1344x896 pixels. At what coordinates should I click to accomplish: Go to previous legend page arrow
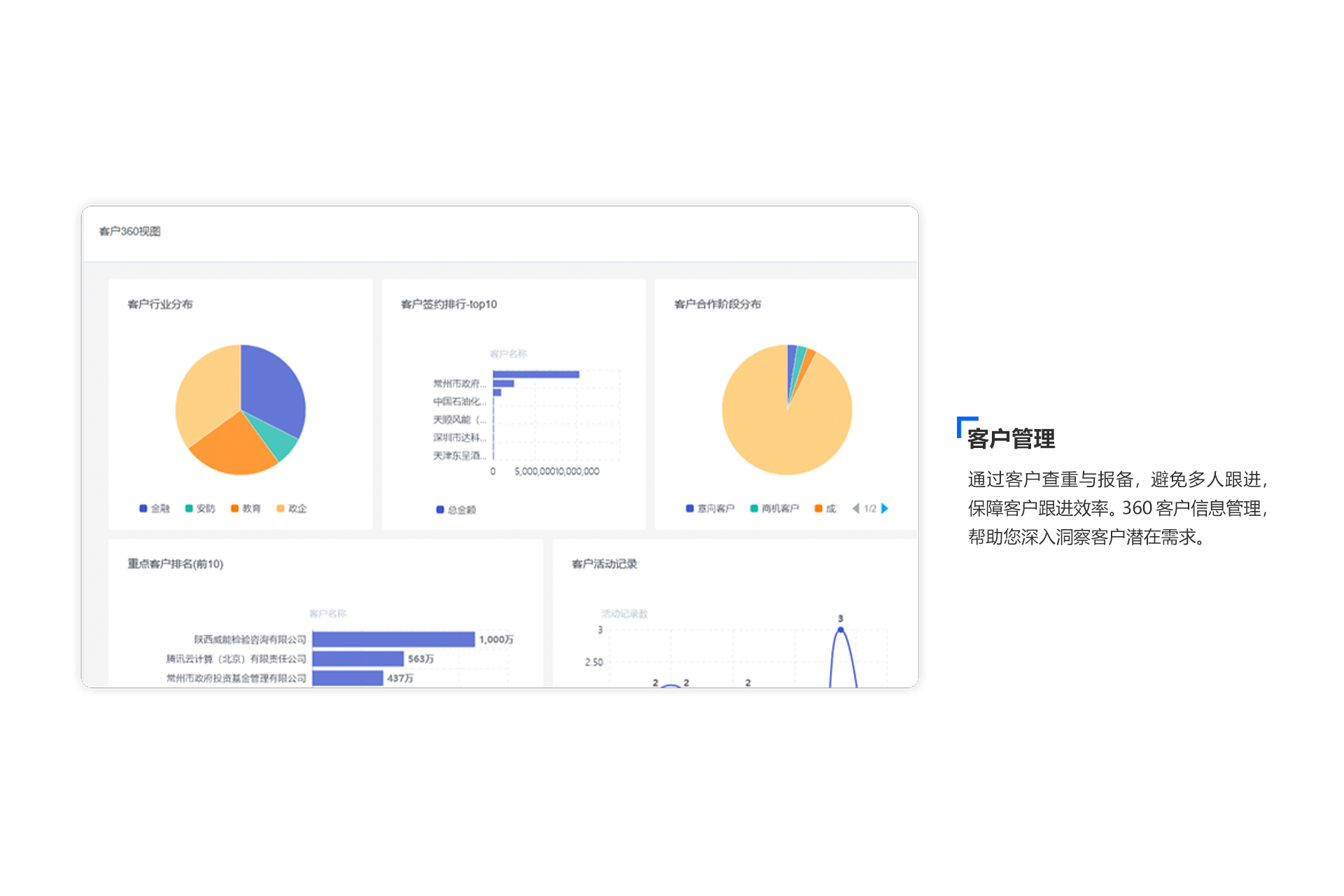tap(855, 509)
